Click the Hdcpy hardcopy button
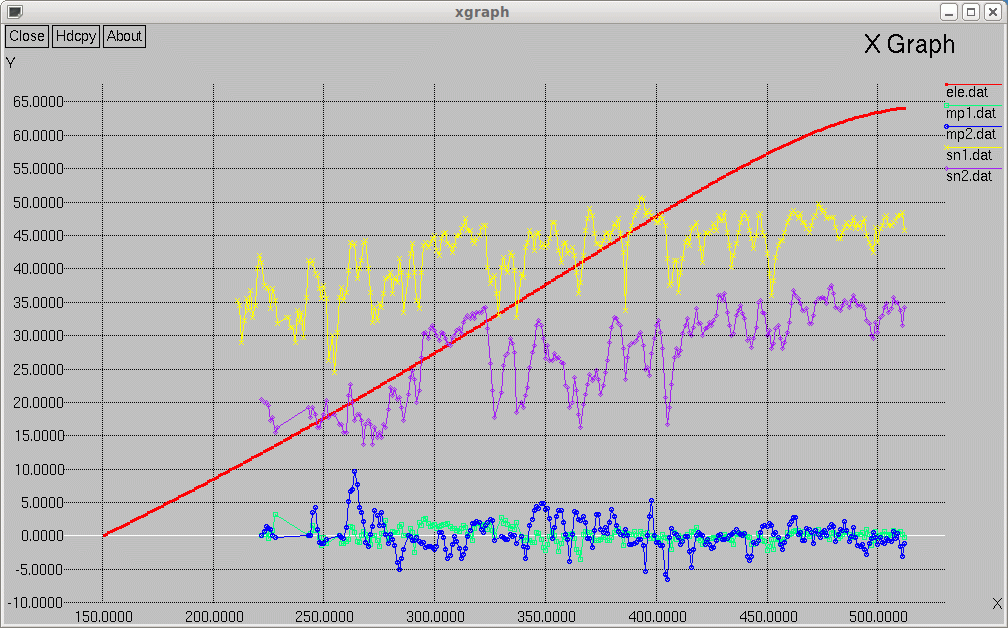Image resolution: width=1008 pixels, height=628 pixels. [x=76, y=36]
